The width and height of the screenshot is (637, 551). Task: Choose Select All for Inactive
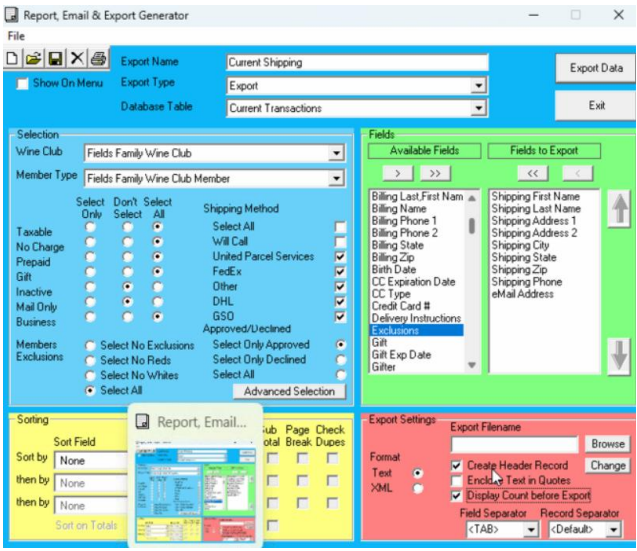pyautogui.click(x=158, y=287)
